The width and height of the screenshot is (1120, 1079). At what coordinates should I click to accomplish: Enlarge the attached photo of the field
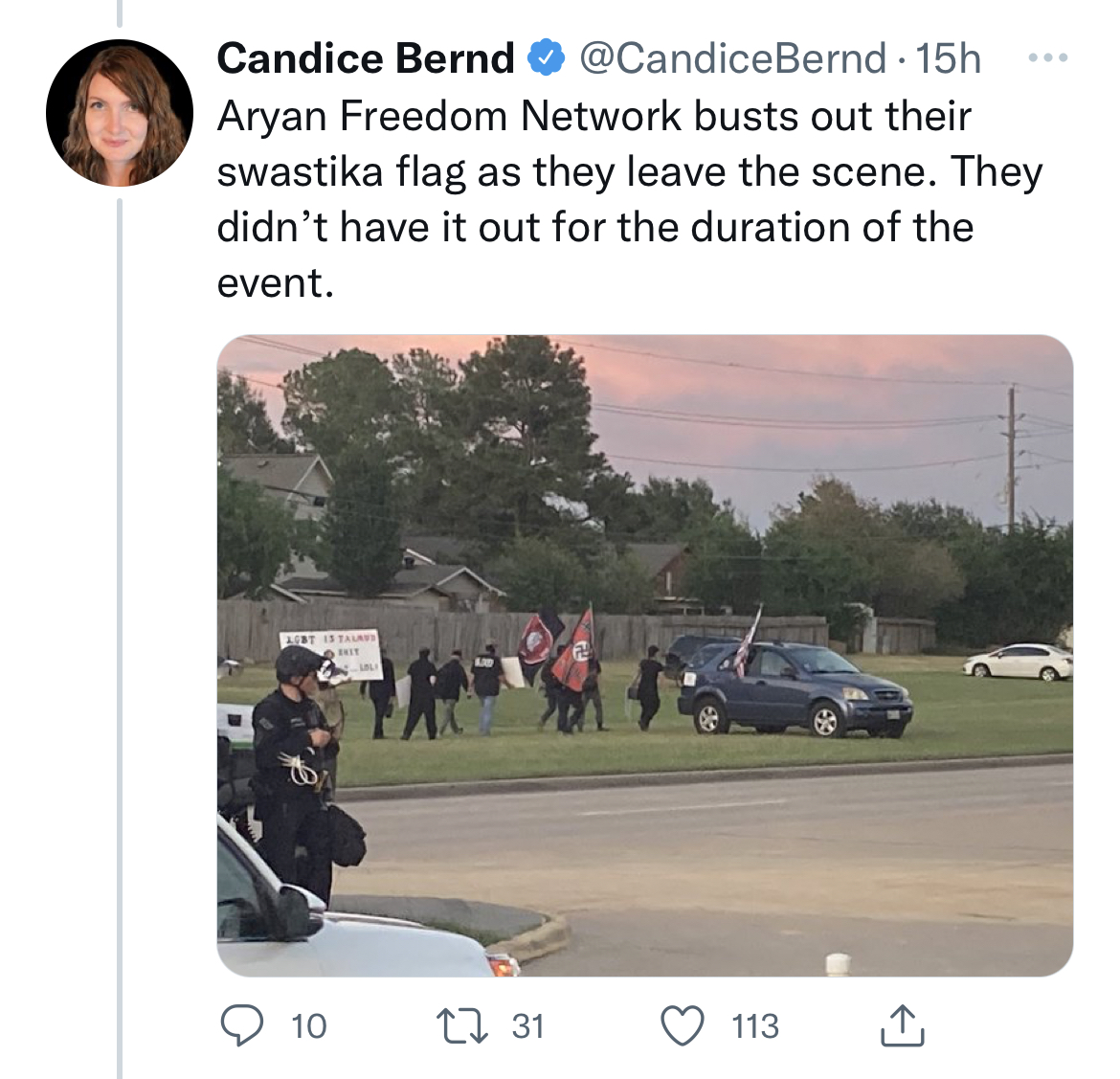click(644, 655)
